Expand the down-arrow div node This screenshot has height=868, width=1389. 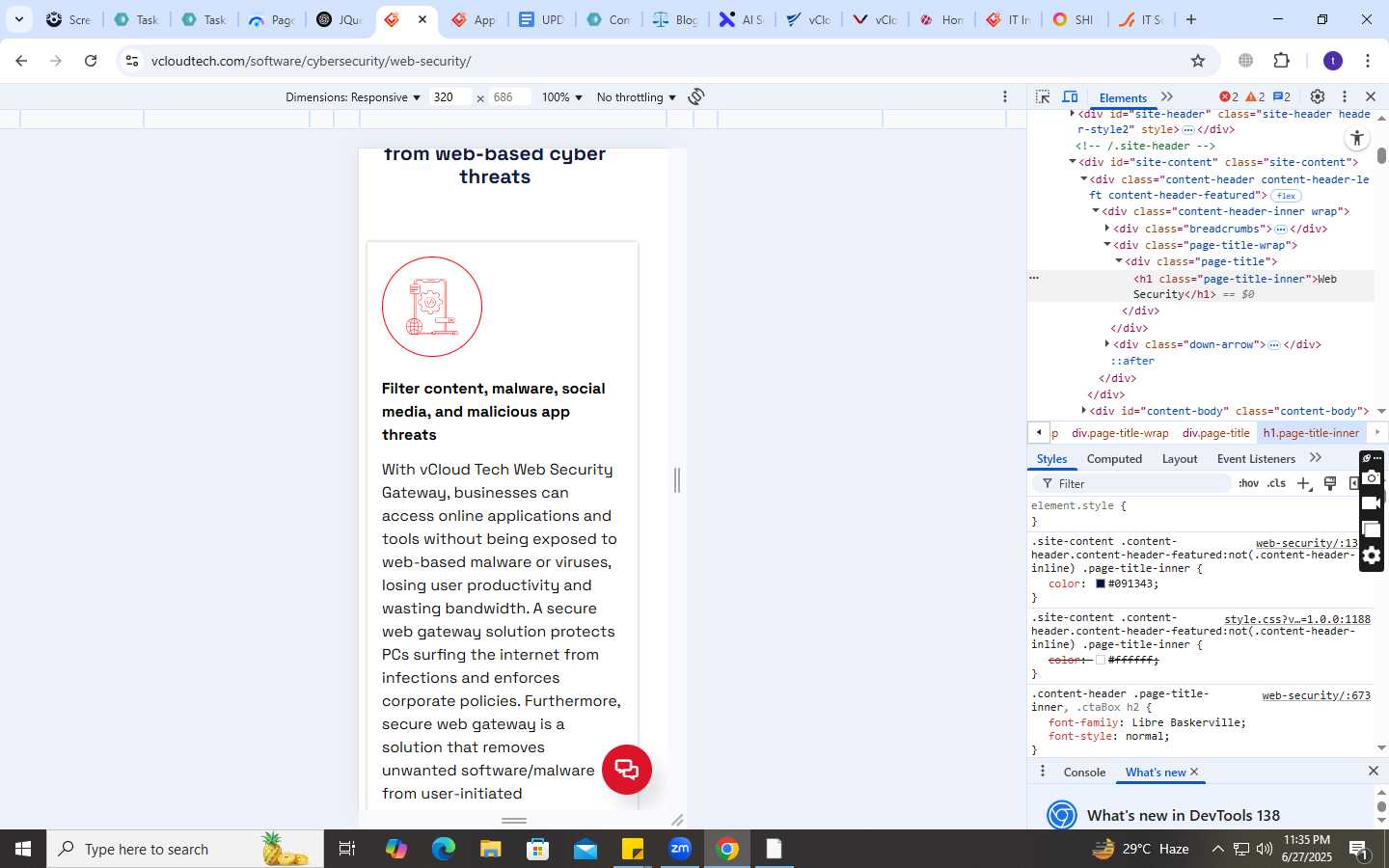pos(1107,344)
